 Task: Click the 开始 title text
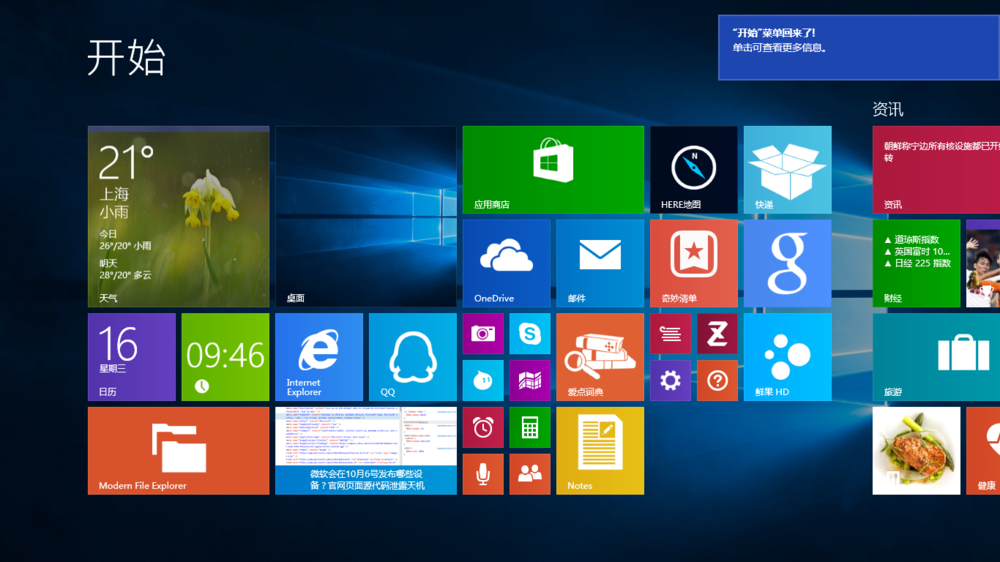(126, 57)
